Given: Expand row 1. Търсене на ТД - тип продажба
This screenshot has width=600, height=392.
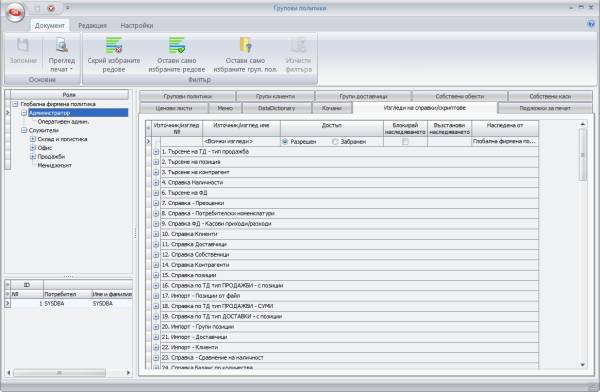Looking at the screenshot, I should [x=156, y=152].
